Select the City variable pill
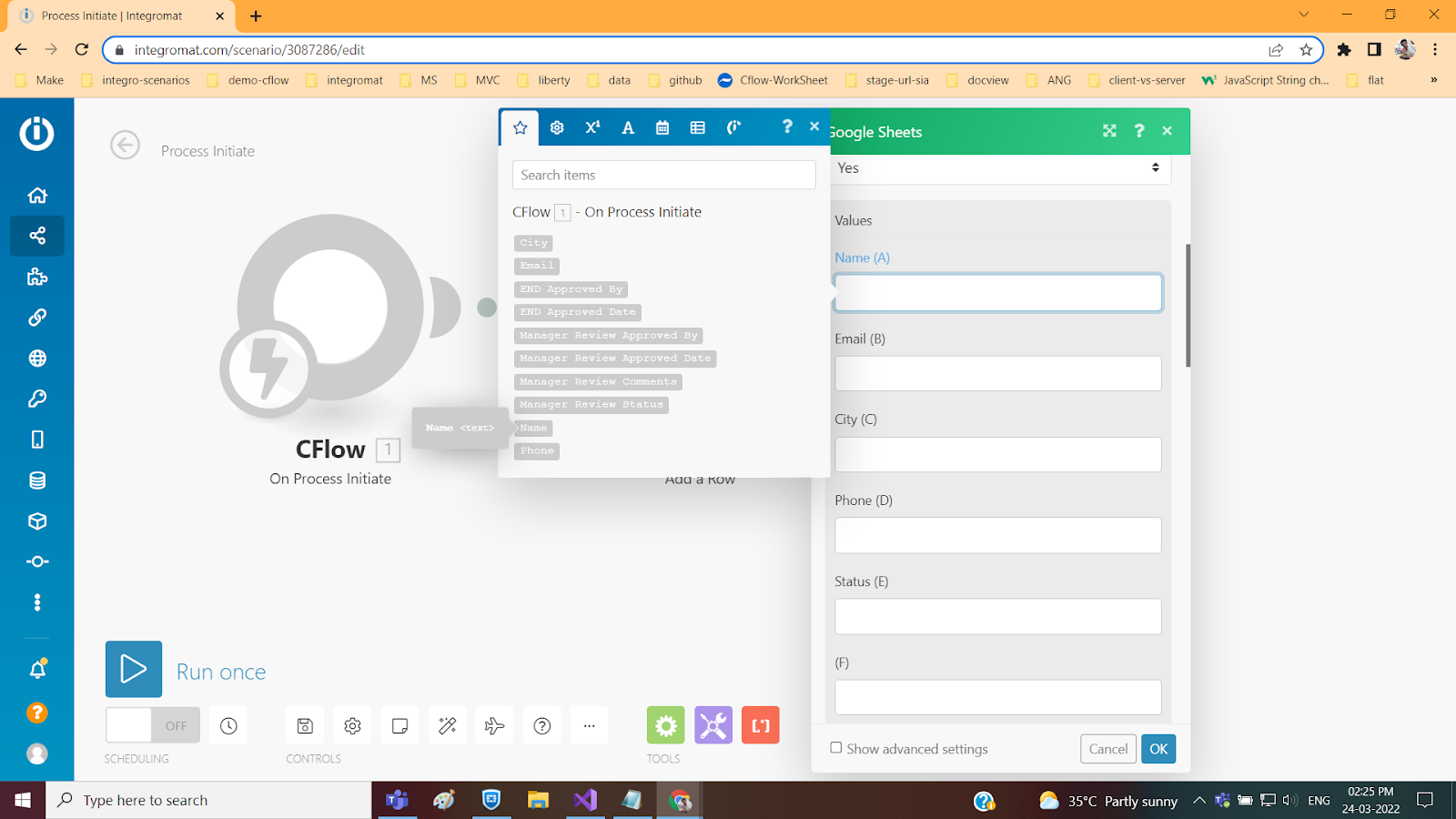1456x819 pixels. click(533, 243)
